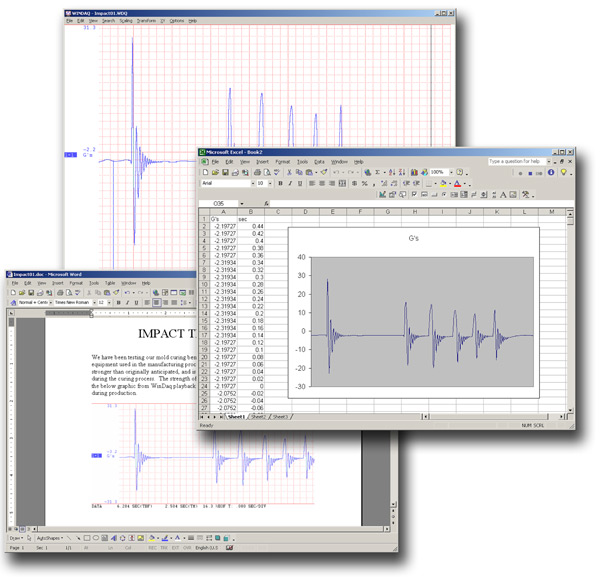Toggle Italic in Excel formatting toolbar
This screenshot has height=581, width=600.
click(x=290, y=183)
